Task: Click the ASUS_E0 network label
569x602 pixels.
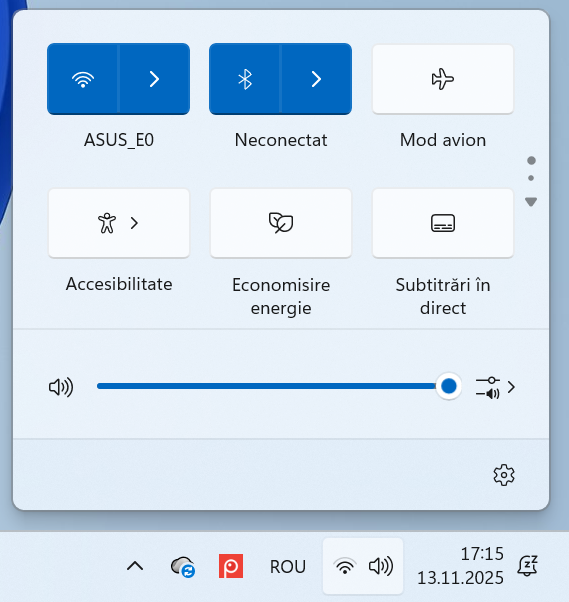Action: tap(119, 140)
